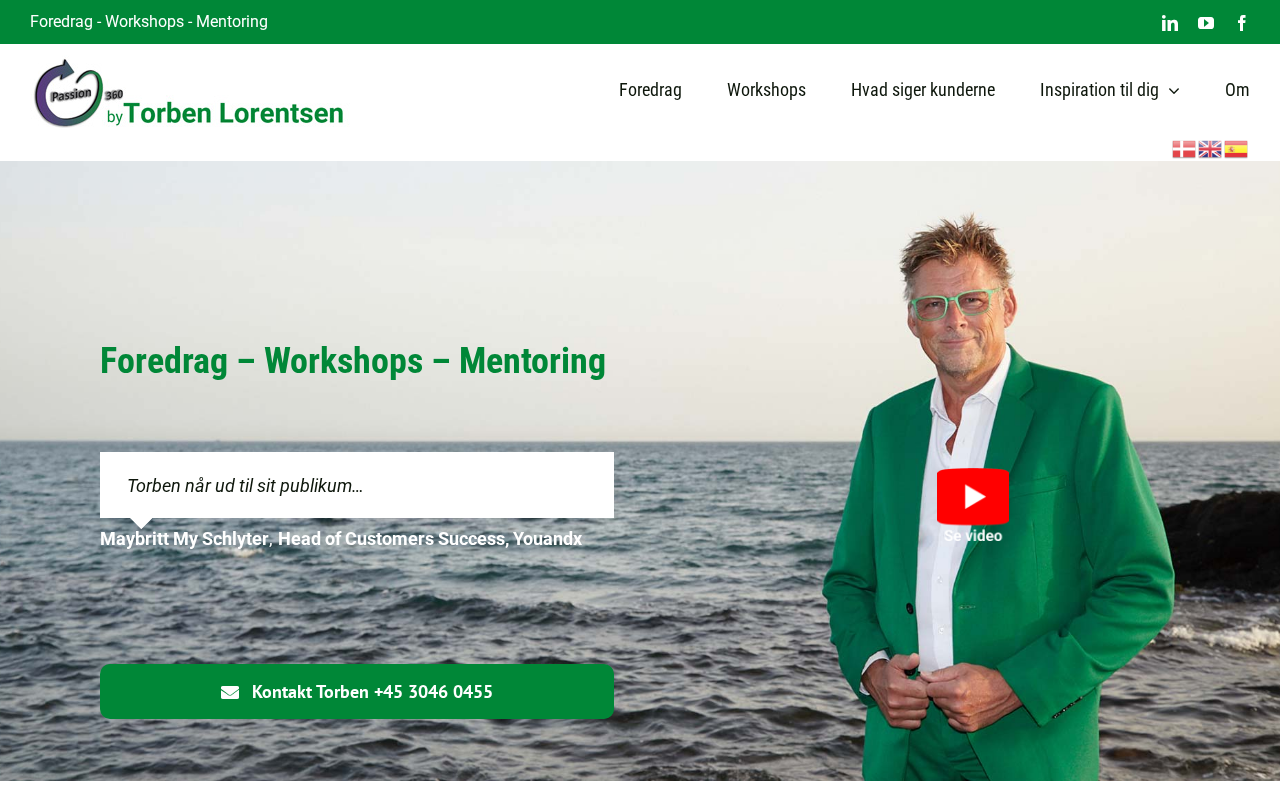The height and width of the screenshot is (800, 1280).
Task: Open the Facebook page icon
Action: click(x=1242, y=23)
